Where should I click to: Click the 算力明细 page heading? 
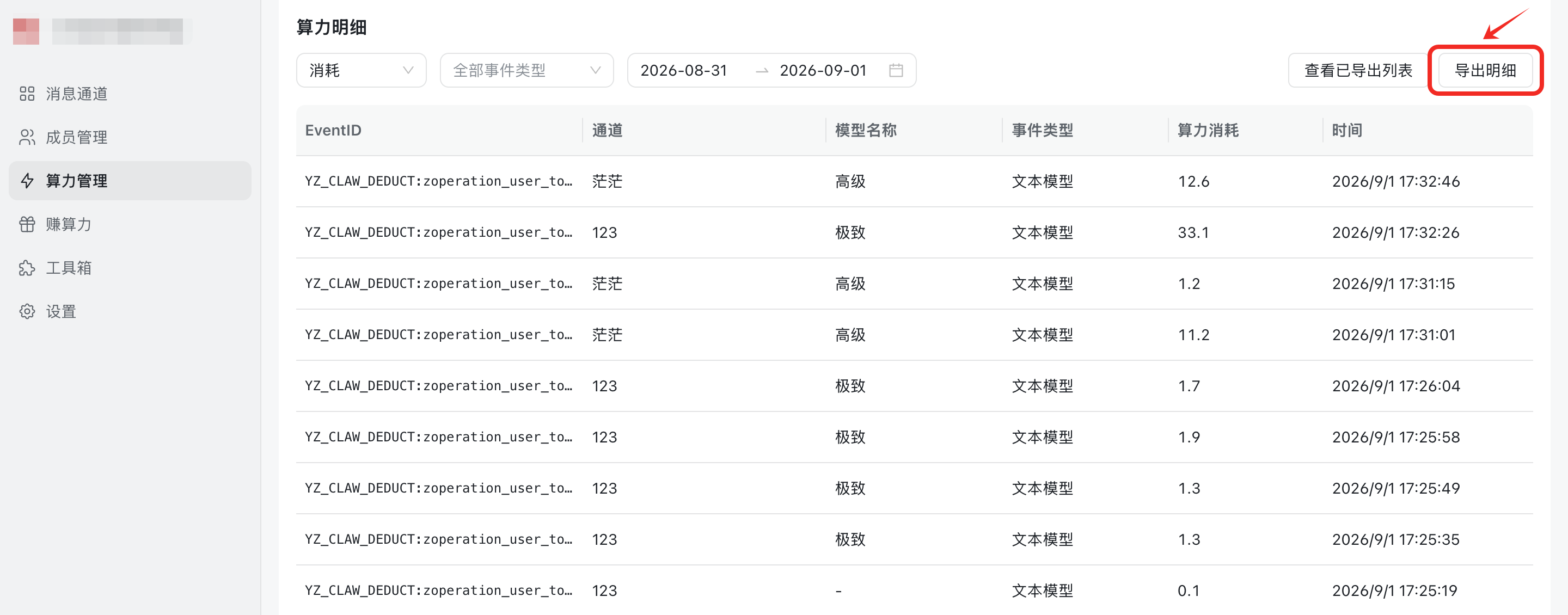pyautogui.click(x=331, y=27)
